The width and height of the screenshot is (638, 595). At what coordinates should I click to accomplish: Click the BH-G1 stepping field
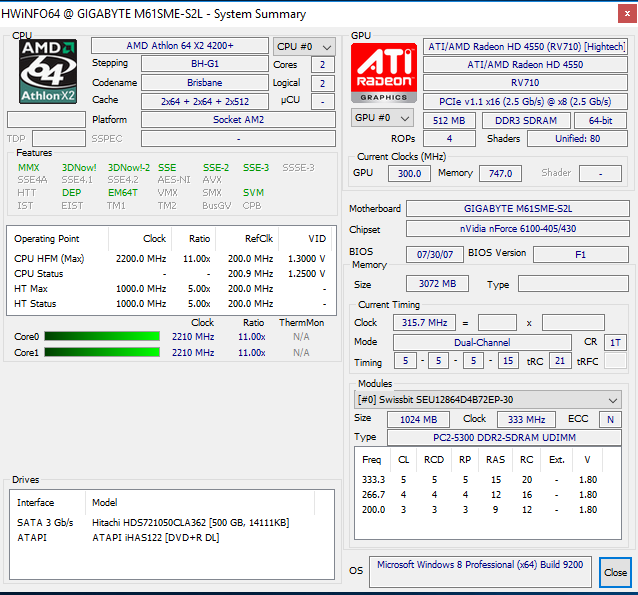pyautogui.click(x=205, y=64)
